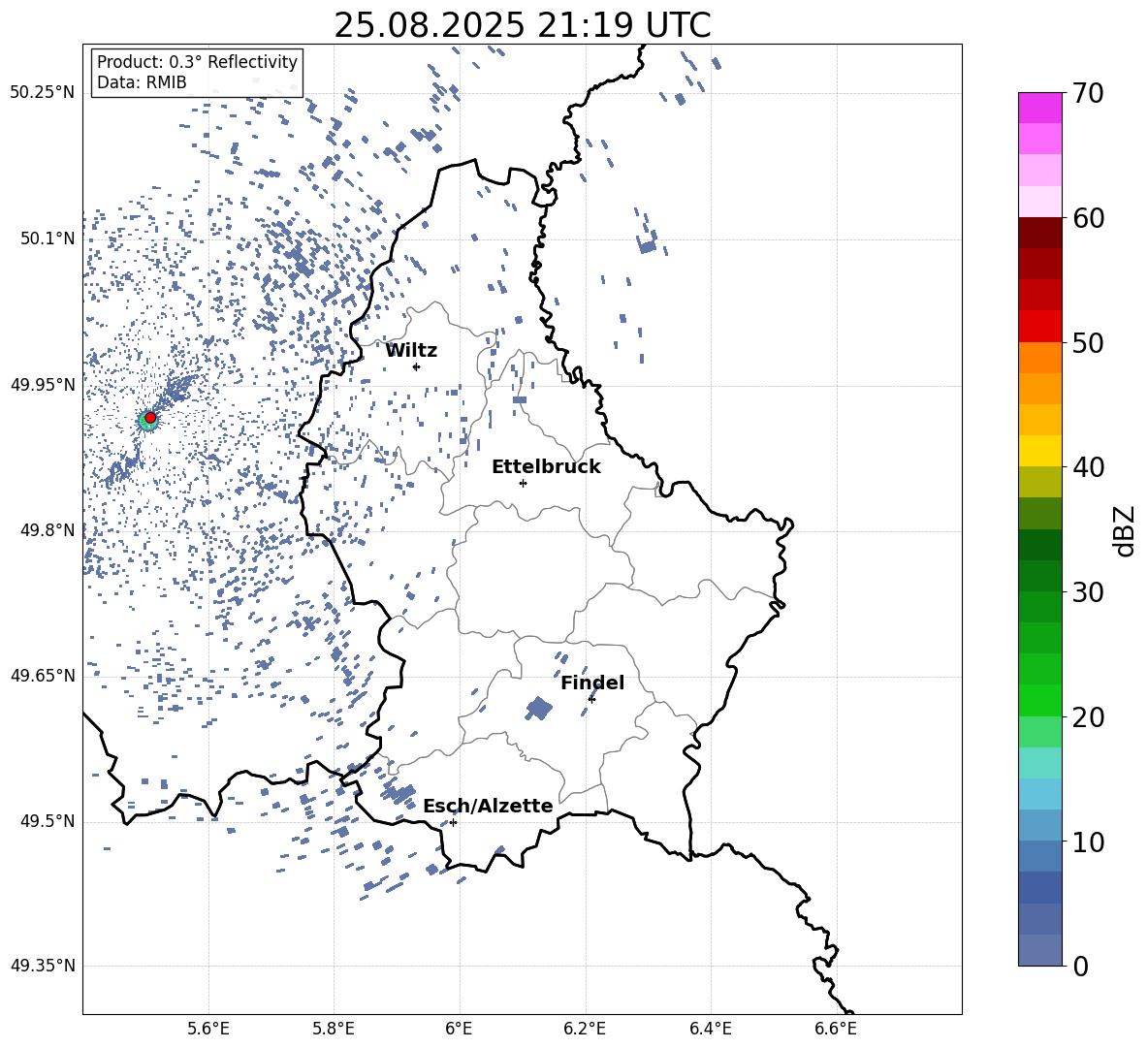
Task: Click the dark maroon colorbar segment below 60
Action: (1040, 233)
